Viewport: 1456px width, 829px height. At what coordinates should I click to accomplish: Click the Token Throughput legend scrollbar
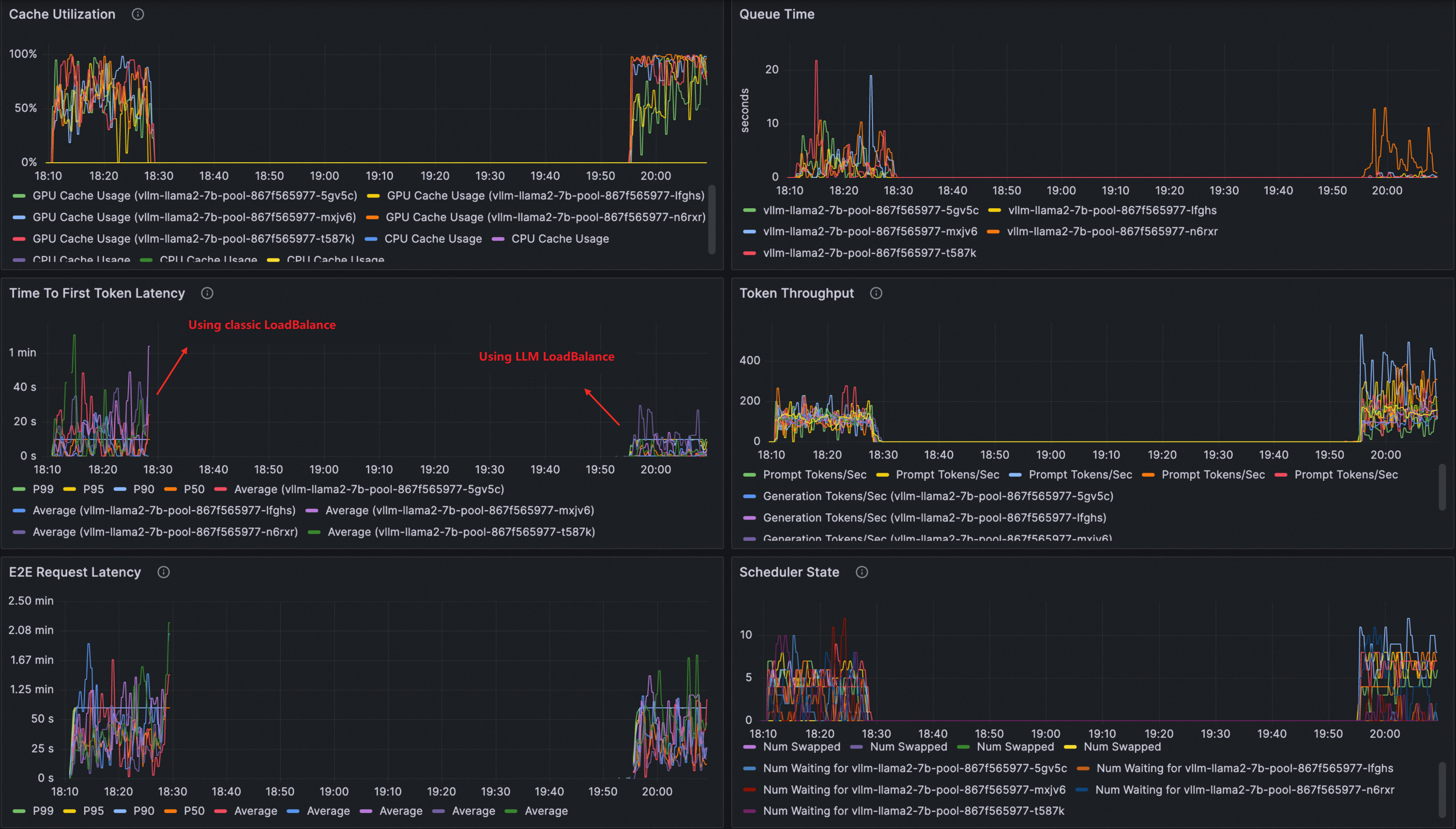click(1442, 487)
